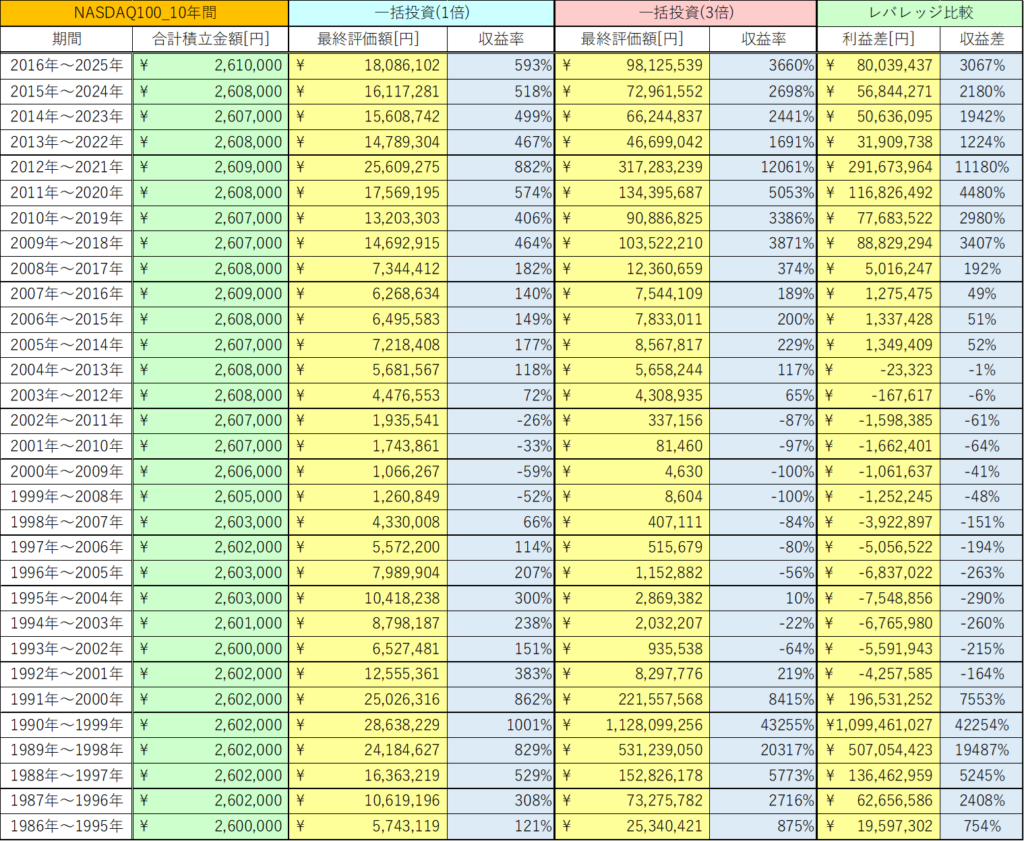Select the 利益差[円] column header
The width and height of the screenshot is (1024, 841).
coord(879,40)
